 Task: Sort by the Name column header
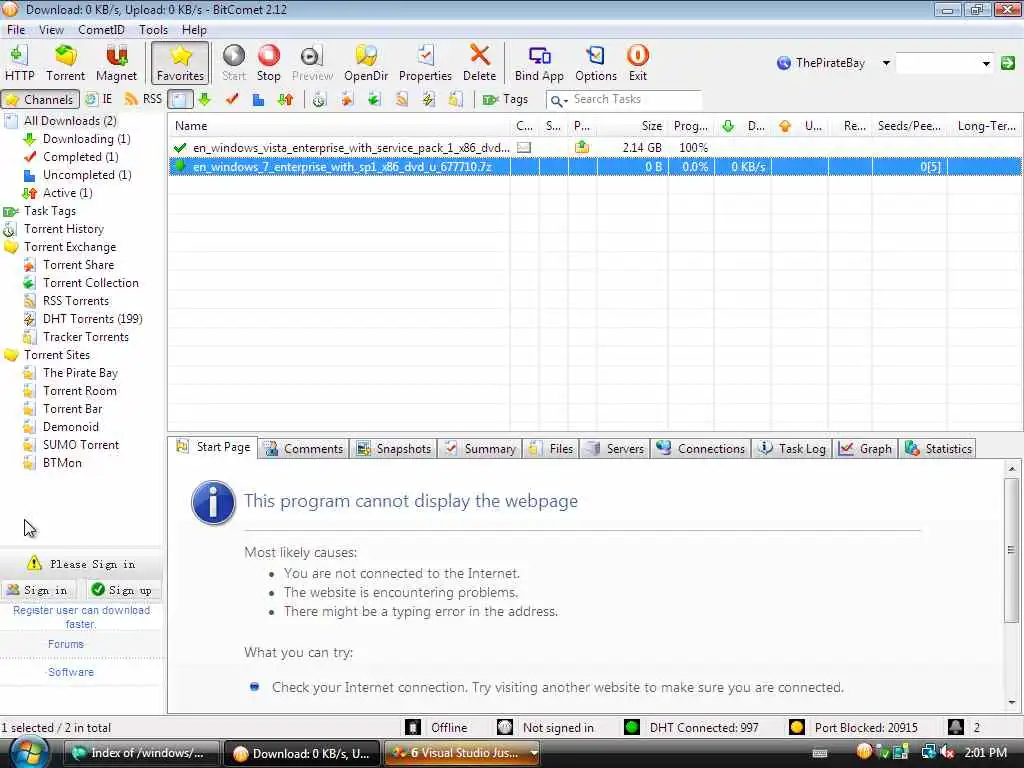[x=339, y=126]
